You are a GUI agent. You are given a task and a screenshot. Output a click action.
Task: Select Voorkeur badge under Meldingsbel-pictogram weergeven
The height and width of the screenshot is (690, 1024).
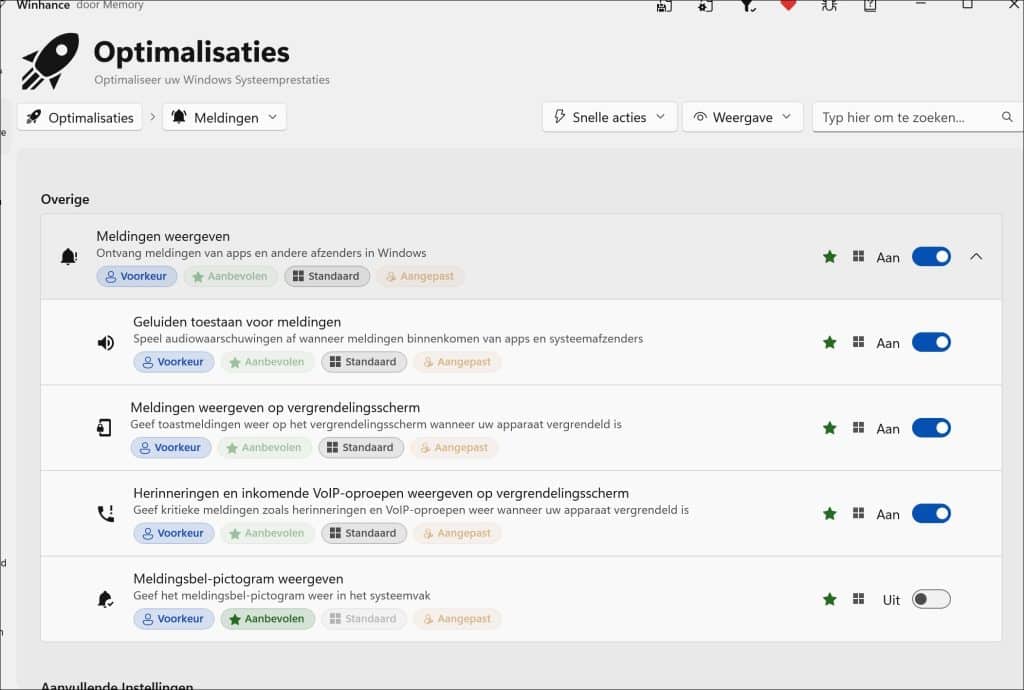click(x=174, y=618)
